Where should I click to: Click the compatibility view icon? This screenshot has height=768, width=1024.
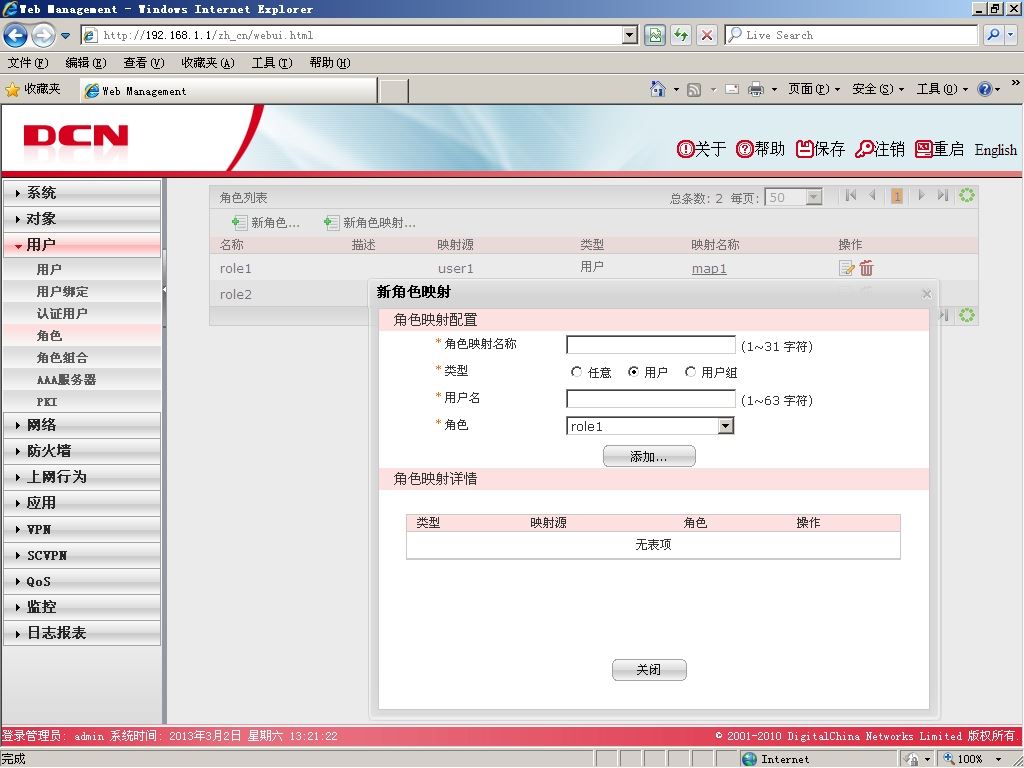click(x=655, y=35)
